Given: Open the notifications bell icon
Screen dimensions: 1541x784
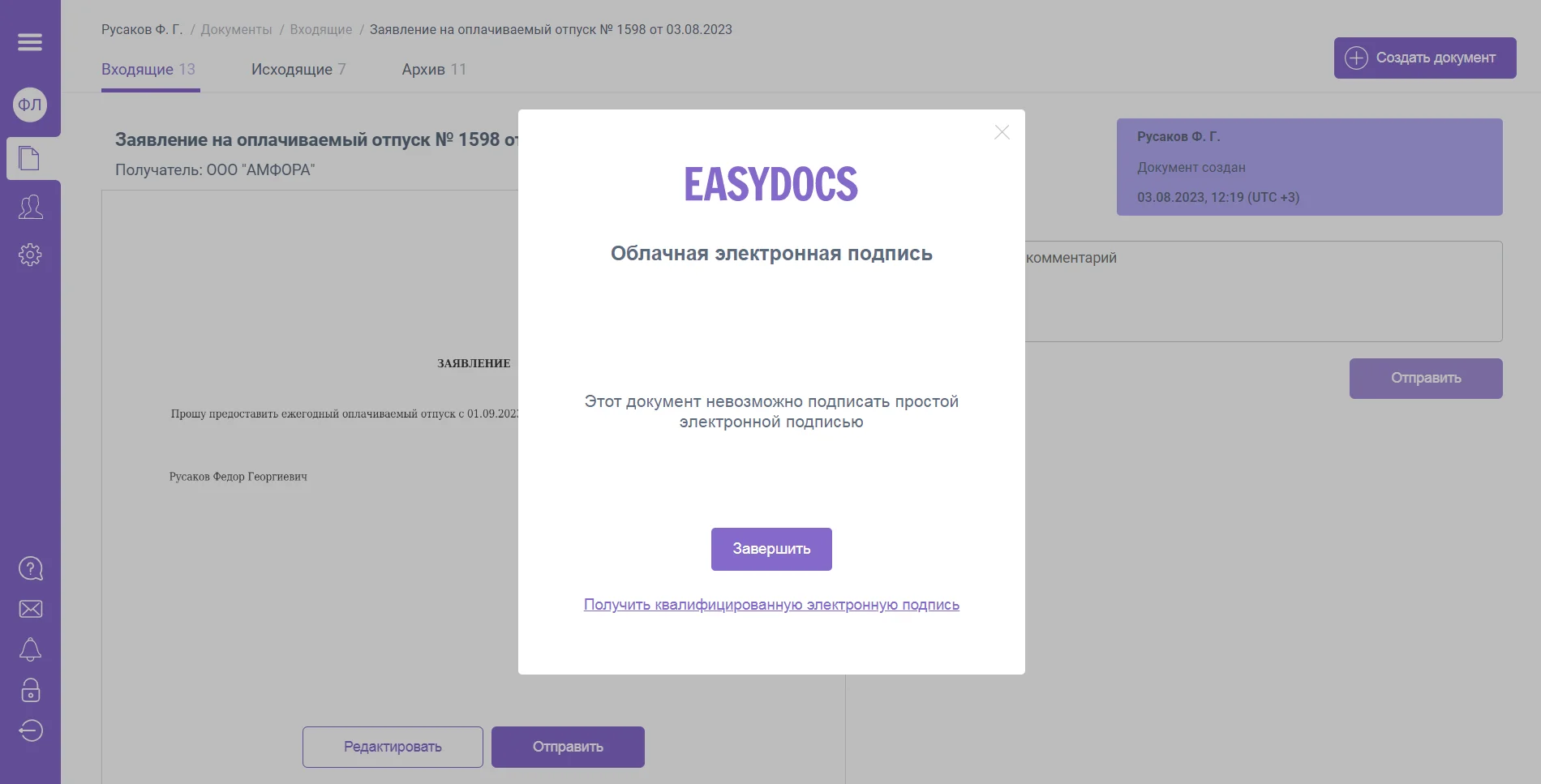Looking at the screenshot, I should (x=30, y=649).
